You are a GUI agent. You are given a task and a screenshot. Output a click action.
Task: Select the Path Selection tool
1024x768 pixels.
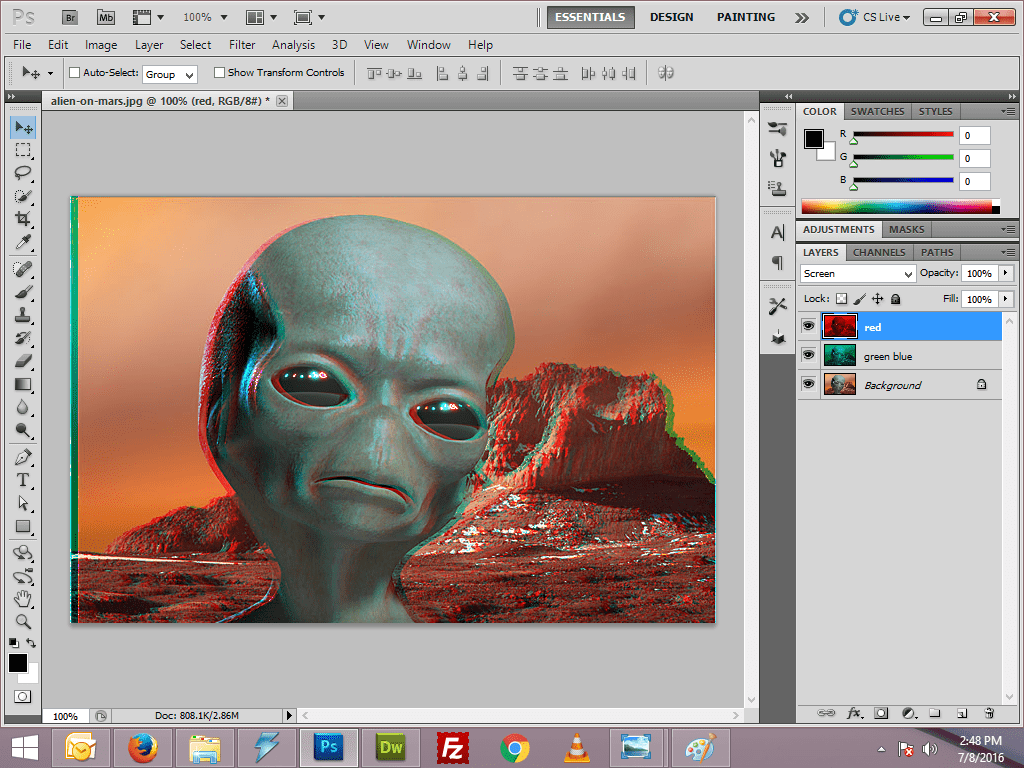point(23,503)
